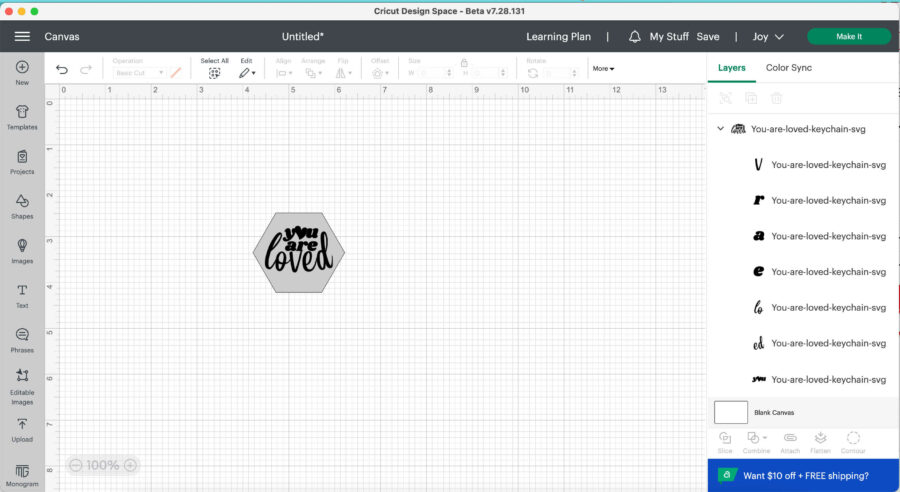Switch to the Layers tab

coord(731,68)
